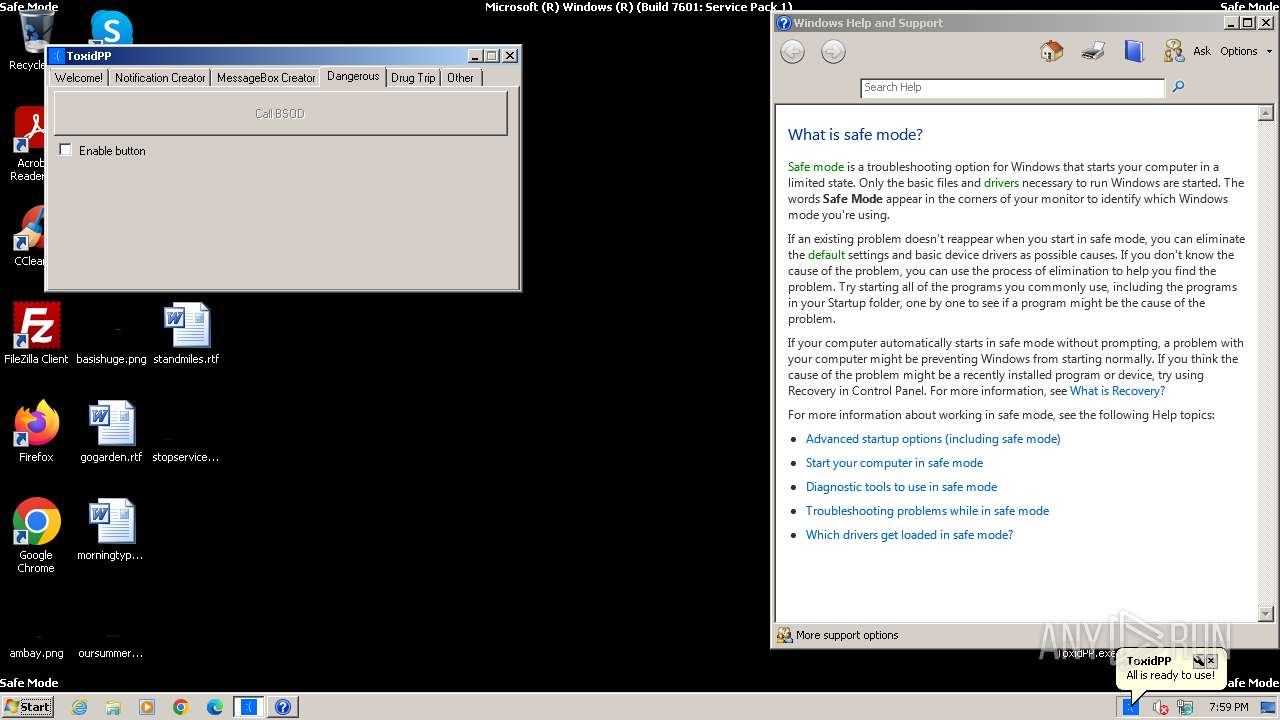Open FileZilla Client desktop shortcut
Screen dimensions: 1280x720
coord(36,334)
